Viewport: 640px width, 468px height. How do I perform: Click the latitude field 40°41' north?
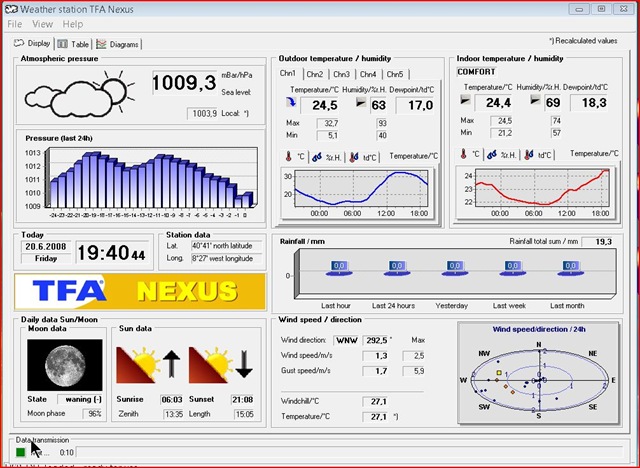click(226, 246)
